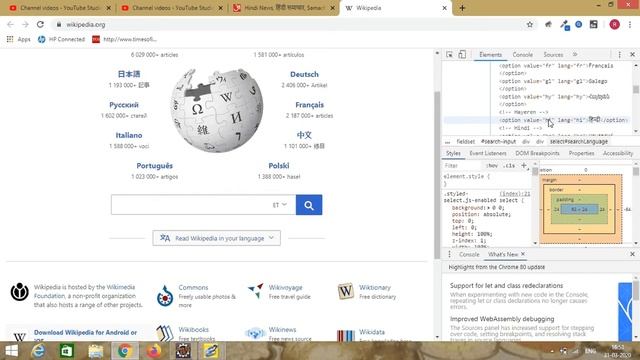Viewport: 640px width, 360px height.
Task: Open the Deutsch Wikipedia link
Action: [x=304, y=74]
